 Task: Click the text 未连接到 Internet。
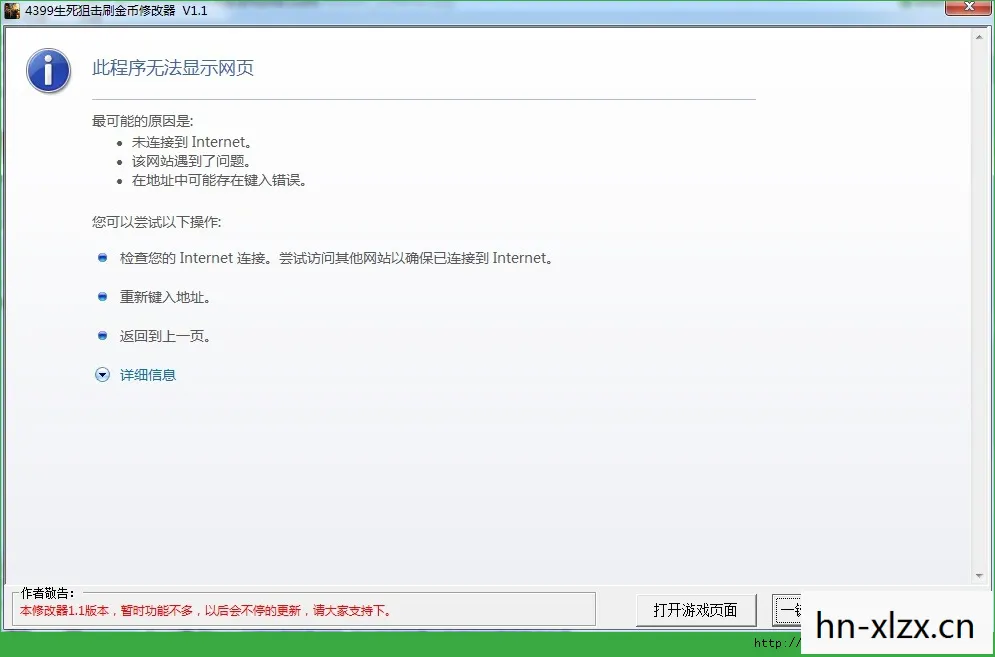pyautogui.click(x=192, y=142)
